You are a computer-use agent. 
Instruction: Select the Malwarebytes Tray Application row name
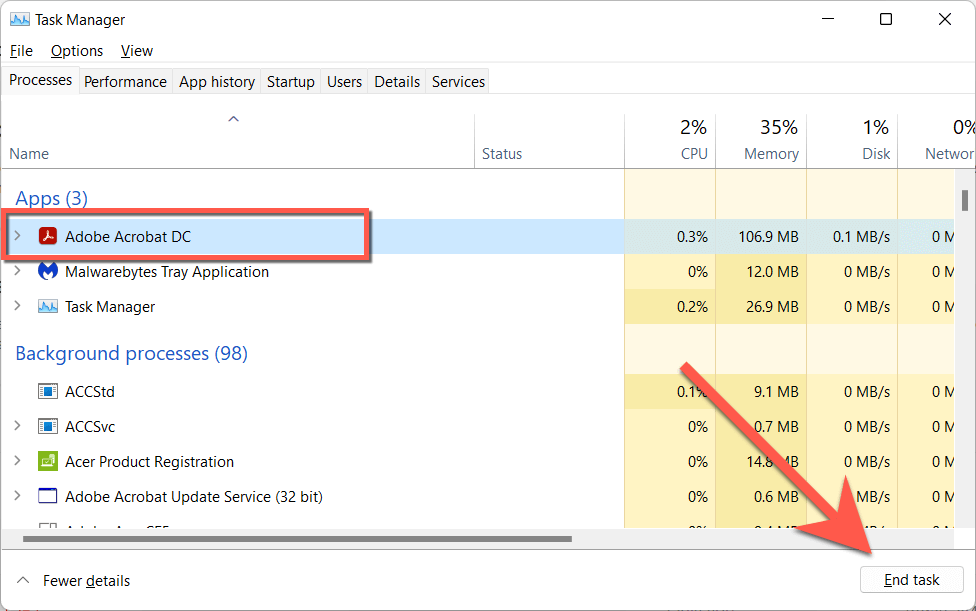pos(167,272)
